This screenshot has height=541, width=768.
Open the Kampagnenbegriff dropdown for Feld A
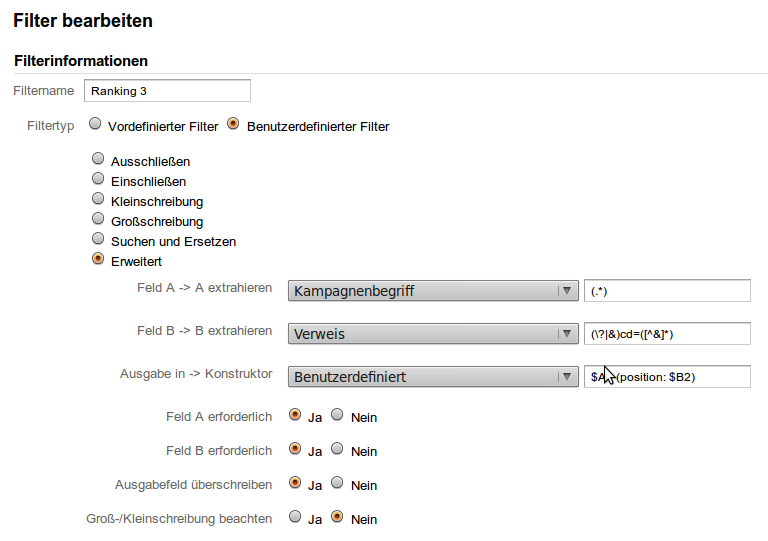[x=433, y=291]
